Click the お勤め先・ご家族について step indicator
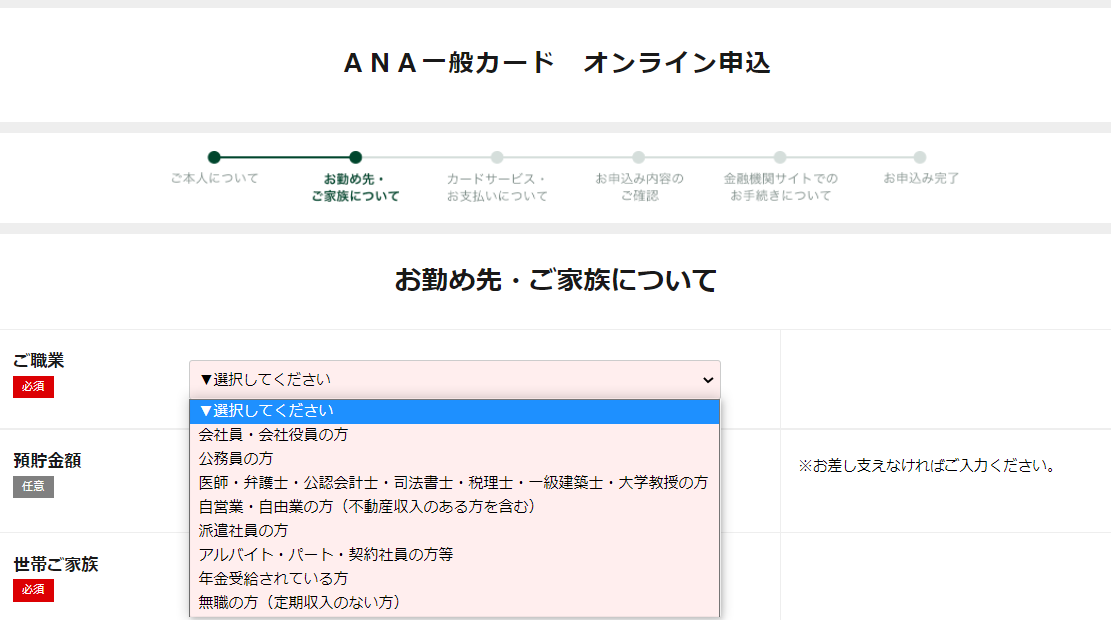Screen dimensions: 1111x620 point(356,158)
